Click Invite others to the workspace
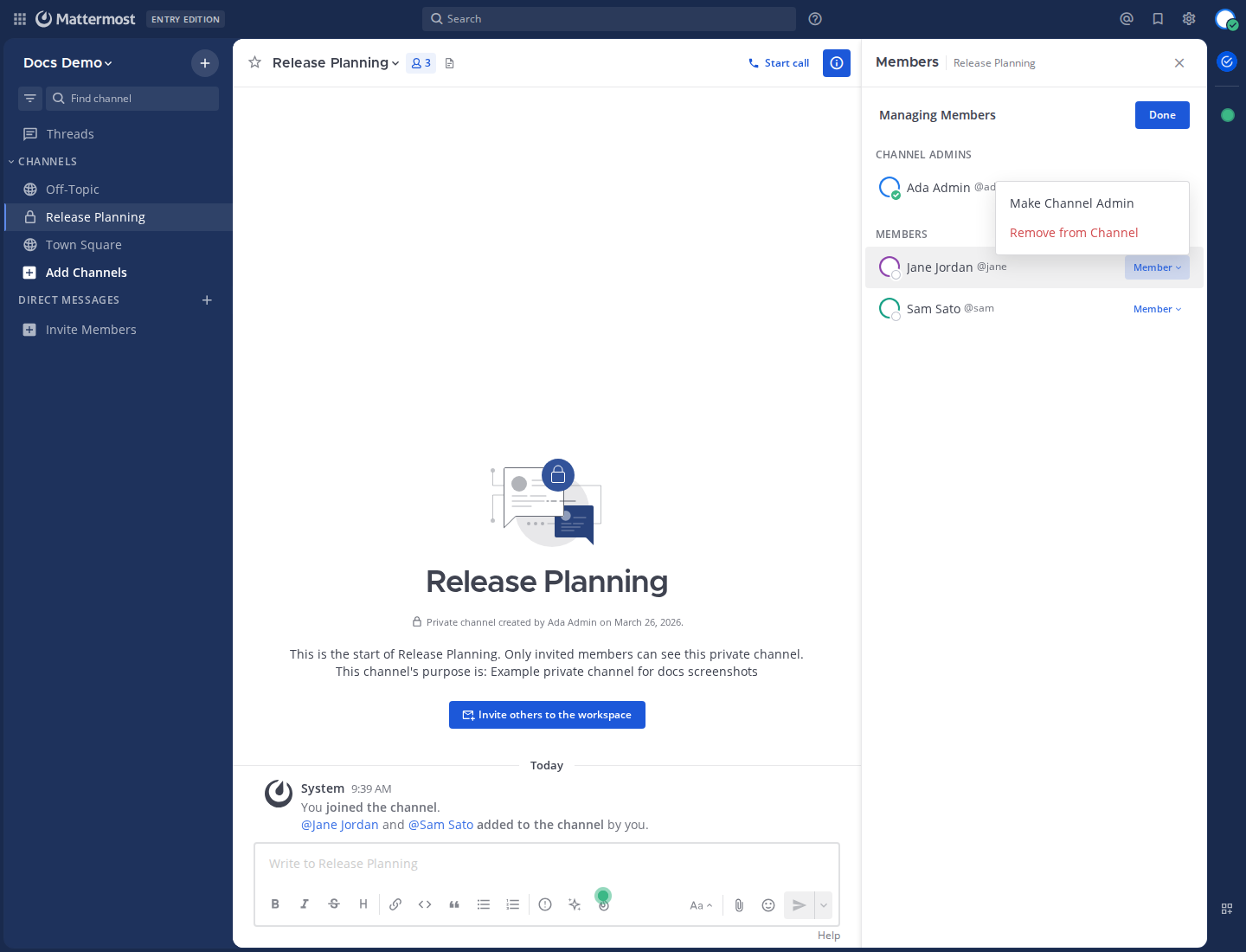Screen dimensions: 1246x952 [x=547, y=715]
